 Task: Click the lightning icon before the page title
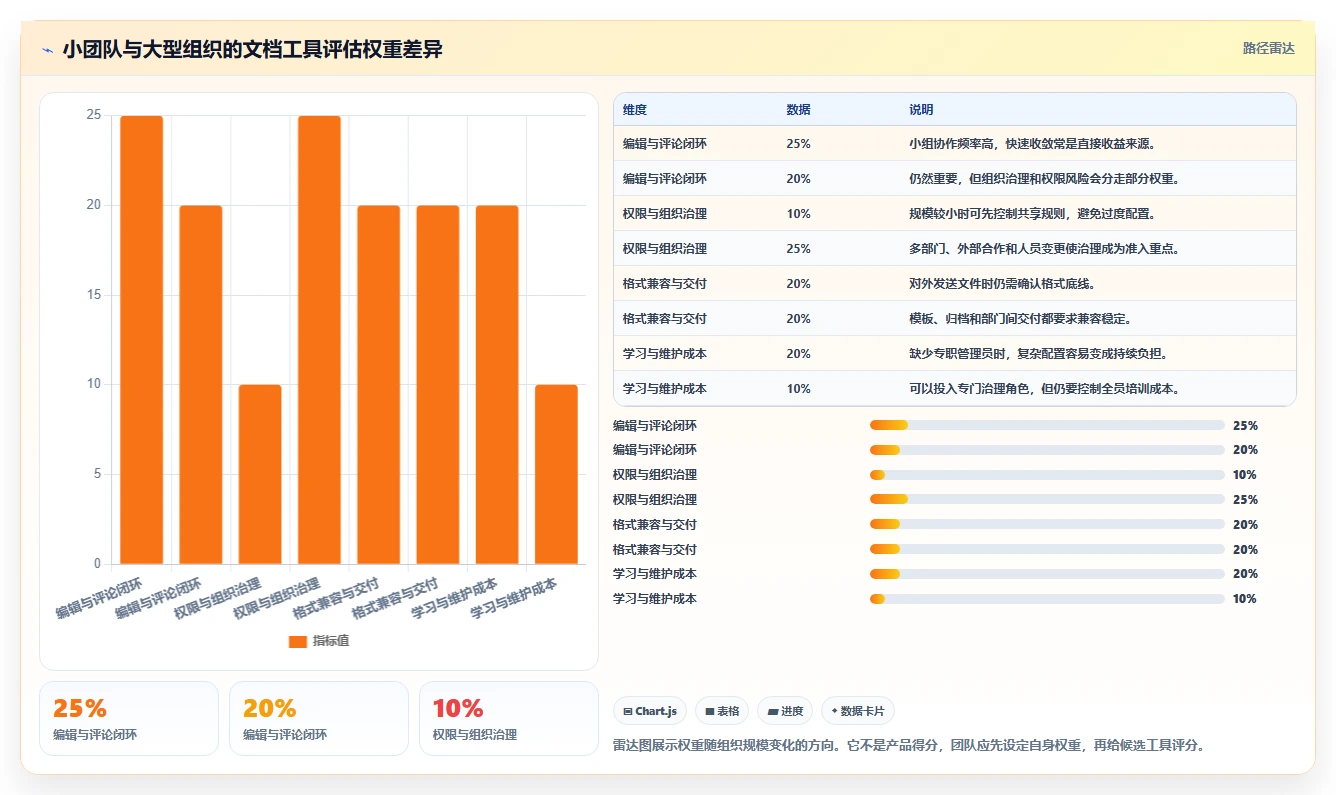click(x=48, y=50)
